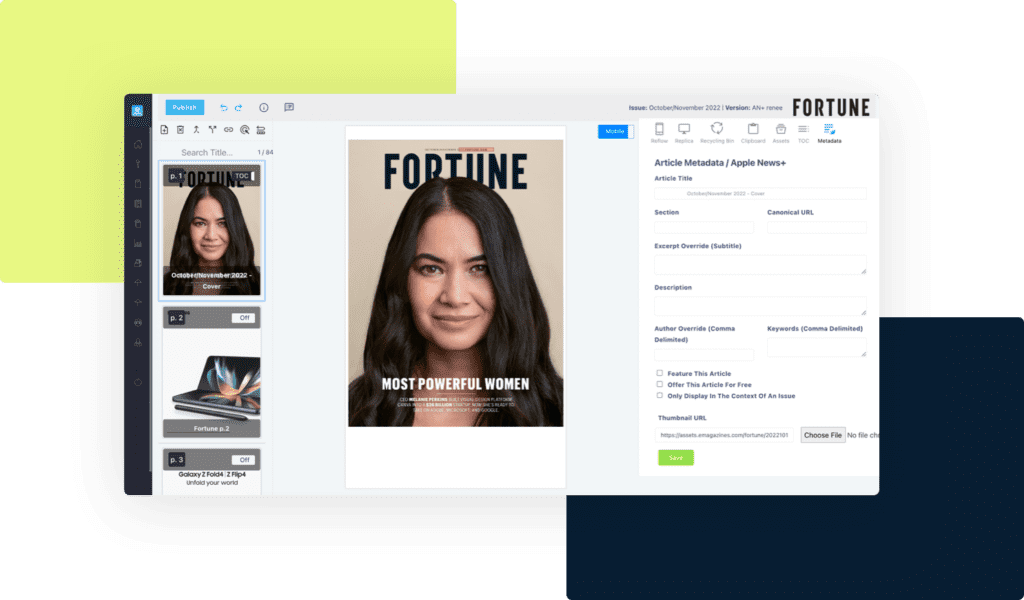Click the merge pages icon
The image size is (1024, 600).
click(196, 130)
